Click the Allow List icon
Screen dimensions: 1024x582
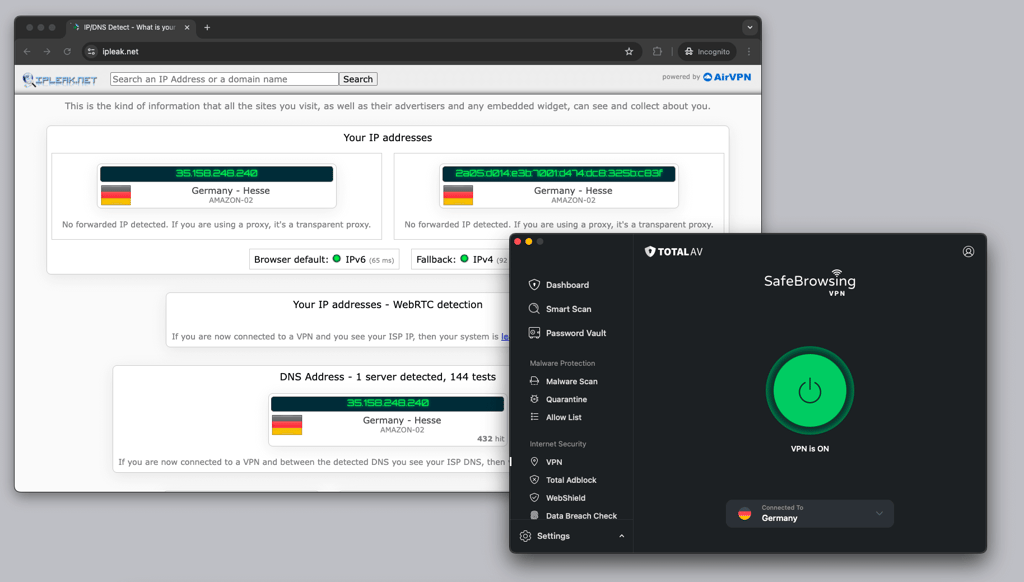pyautogui.click(x=534, y=417)
